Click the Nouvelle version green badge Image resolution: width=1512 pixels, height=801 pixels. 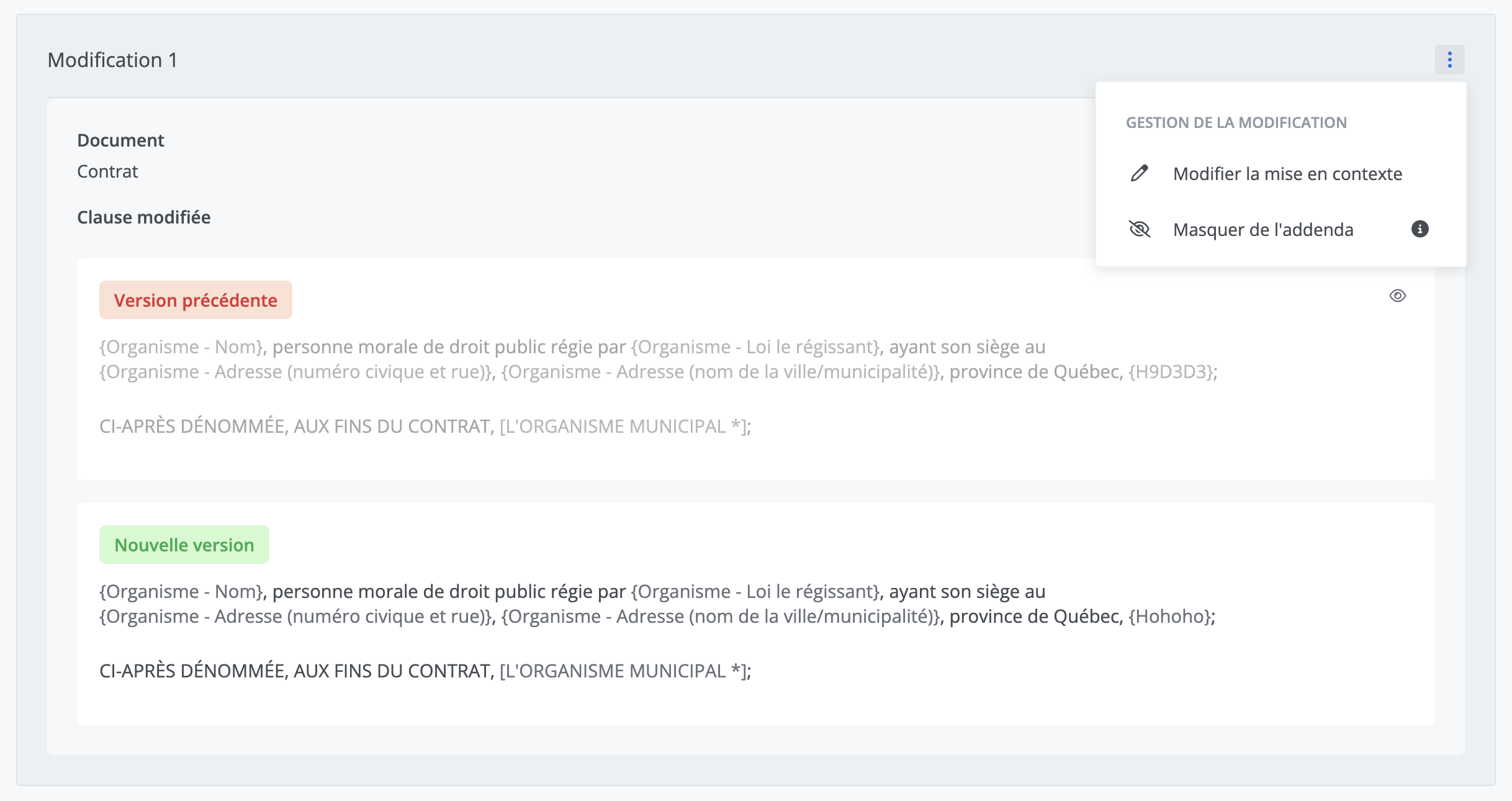184,545
